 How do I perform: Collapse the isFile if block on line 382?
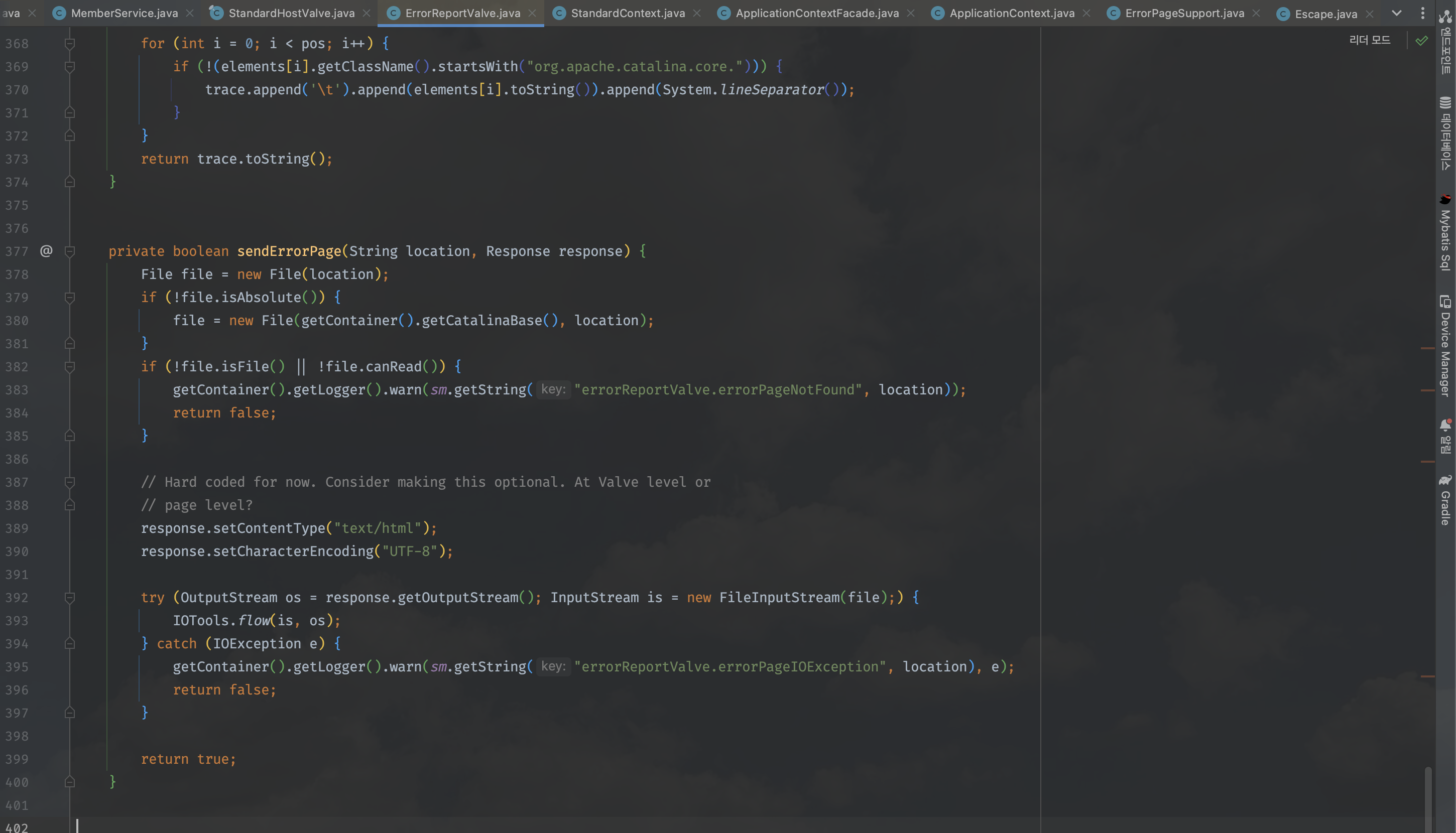point(70,367)
